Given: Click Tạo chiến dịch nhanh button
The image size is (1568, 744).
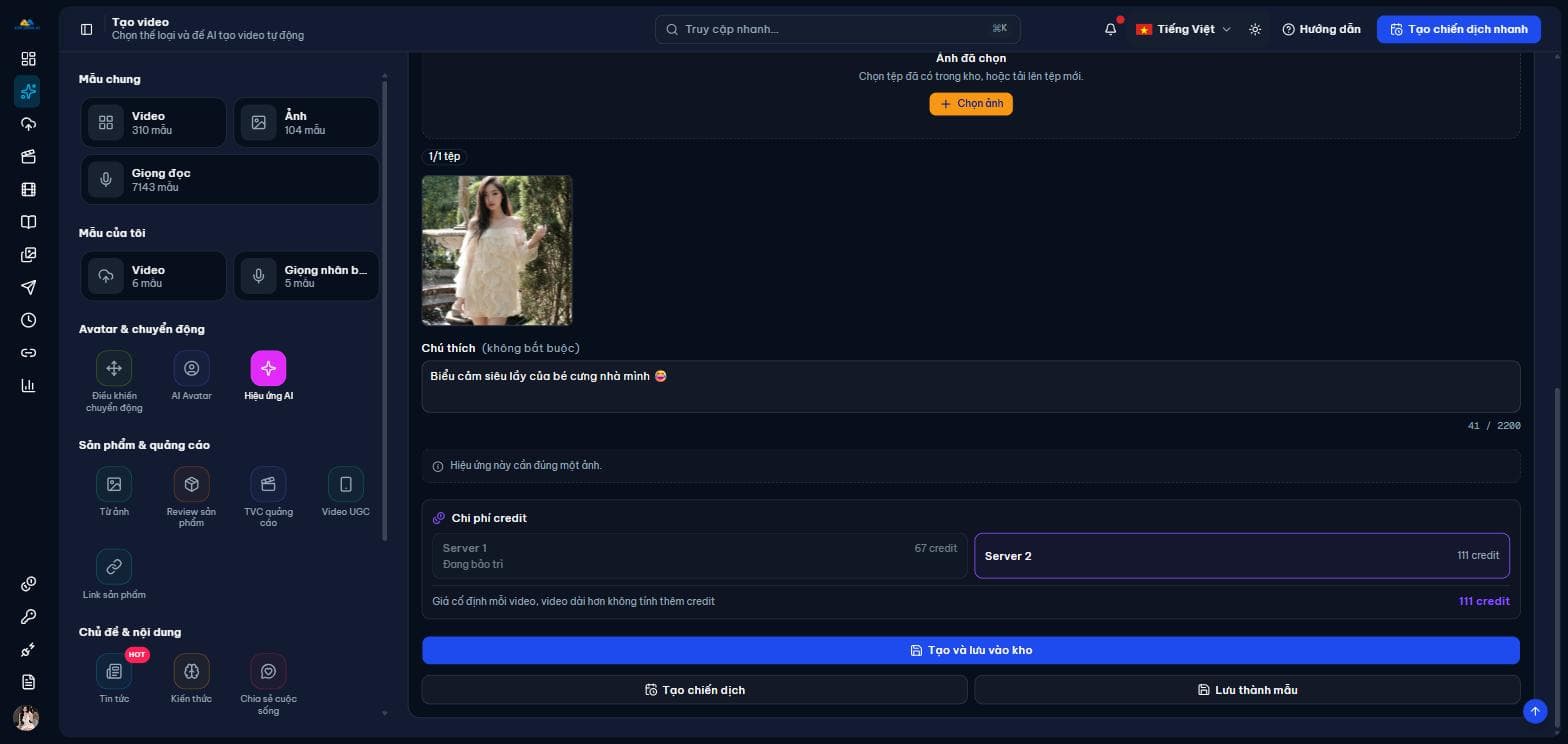Looking at the screenshot, I should (x=1459, y=29).
